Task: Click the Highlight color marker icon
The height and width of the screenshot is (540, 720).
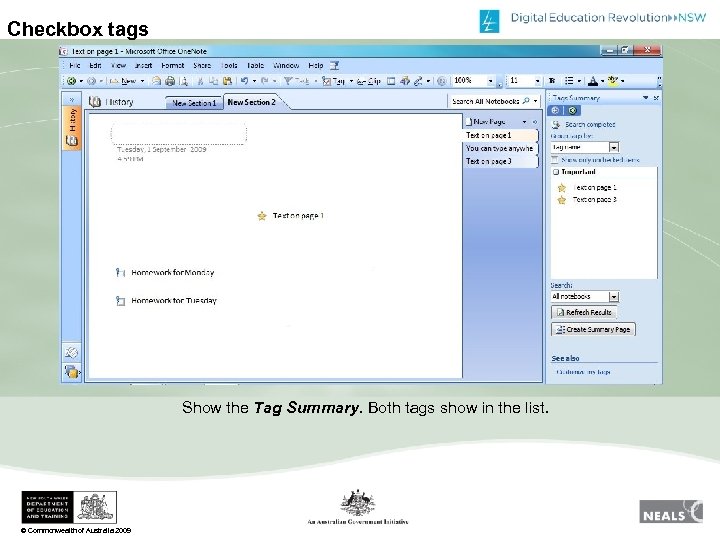Action: click(613, 81)
